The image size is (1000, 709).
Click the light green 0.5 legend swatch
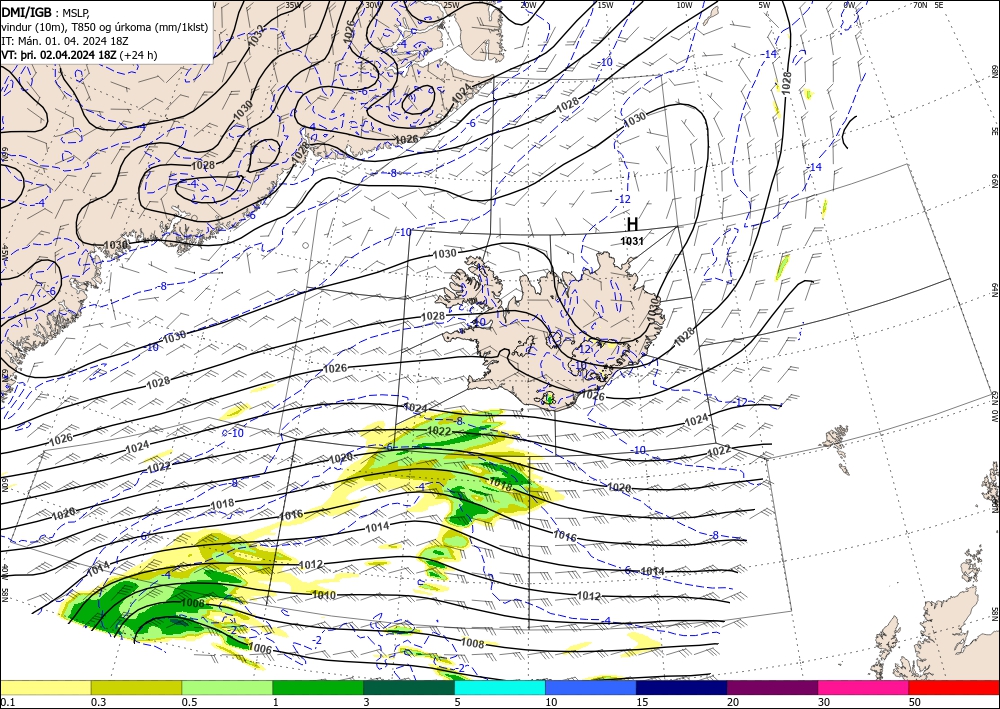[227, 687]
